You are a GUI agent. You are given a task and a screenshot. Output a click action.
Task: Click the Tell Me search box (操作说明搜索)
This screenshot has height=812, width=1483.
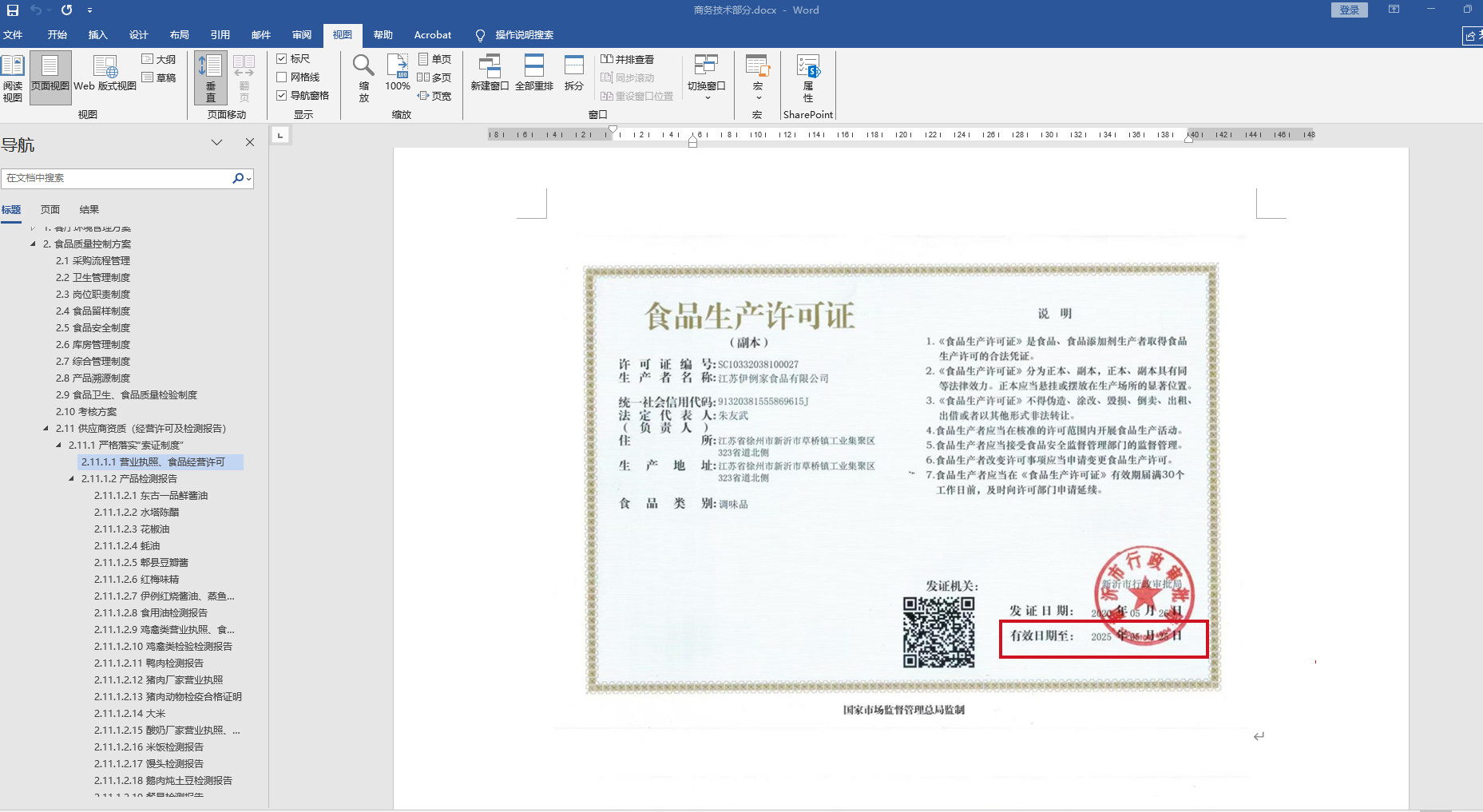pyautogui.click(x=515, y=35)
